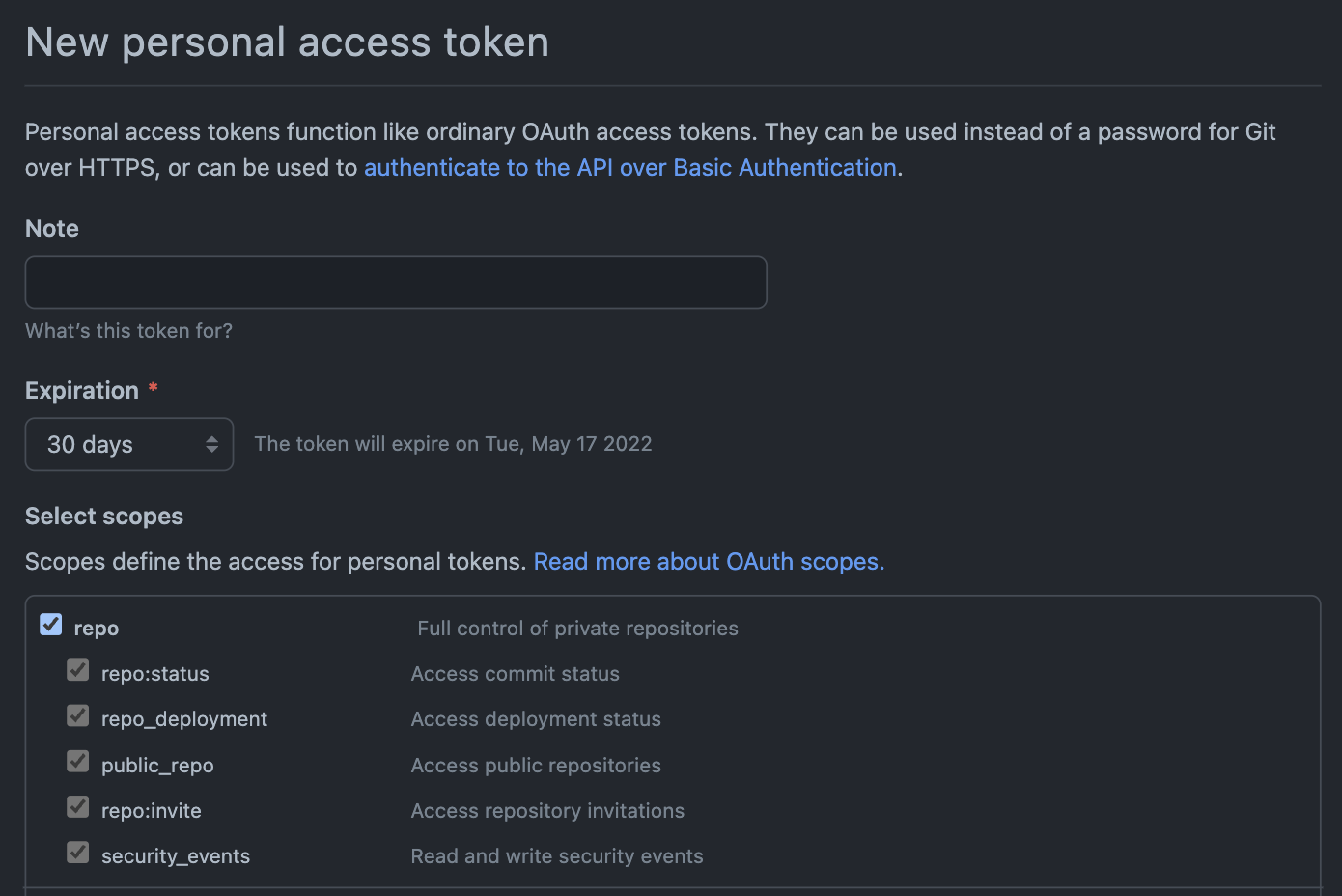
Task: Click the repo_deployment scope label
Action: 184,719
